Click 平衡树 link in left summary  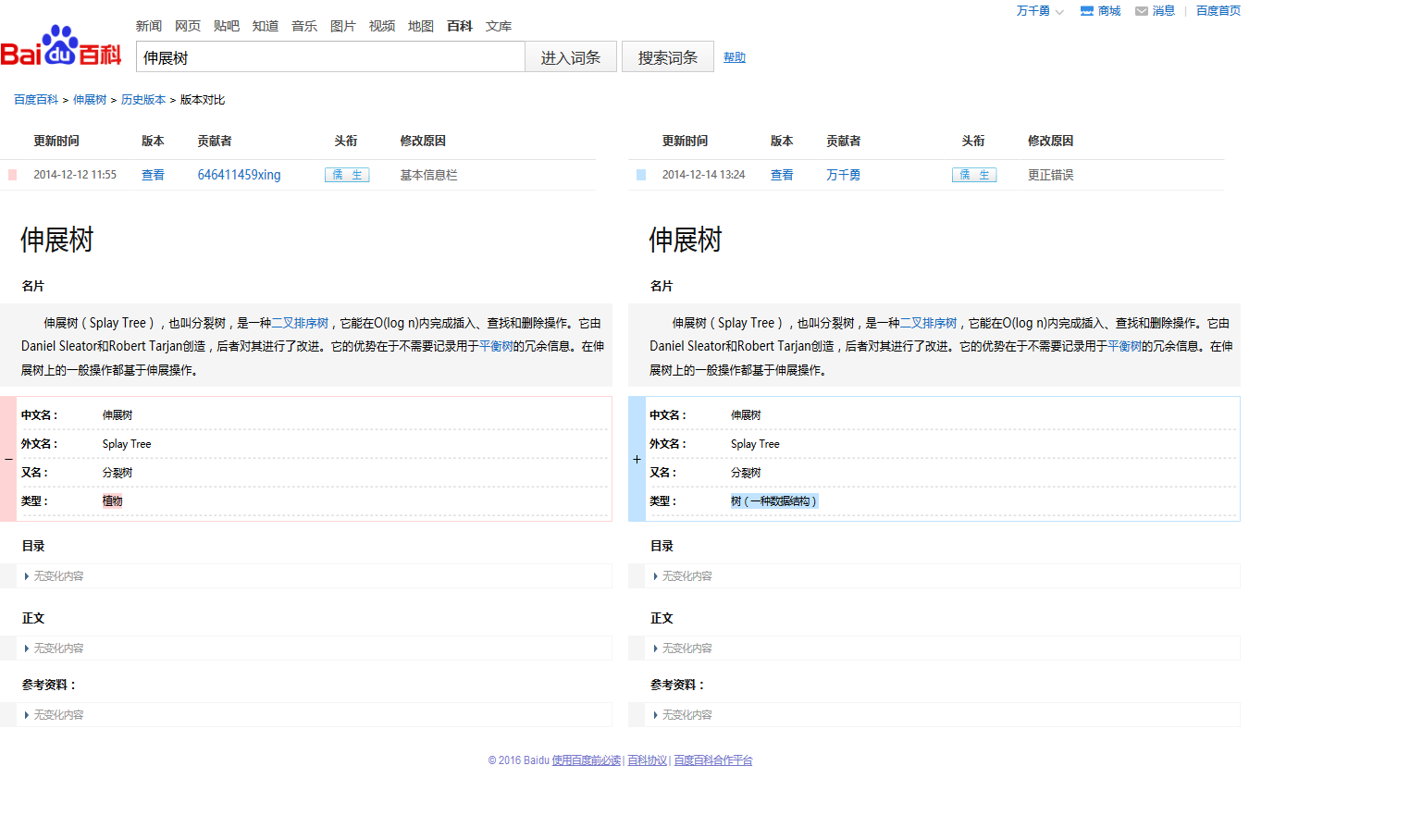point(496,346)
